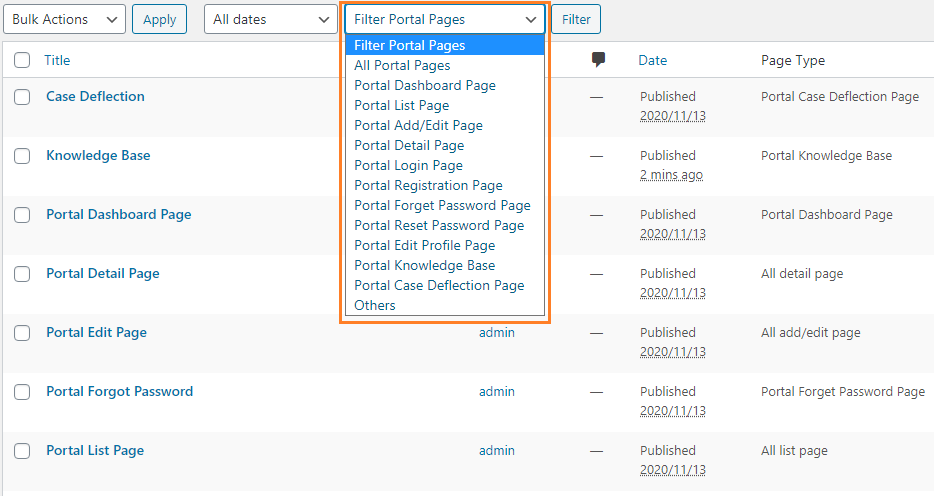
Task: Click the comments bubble column icon
Action: coord(598,60)
